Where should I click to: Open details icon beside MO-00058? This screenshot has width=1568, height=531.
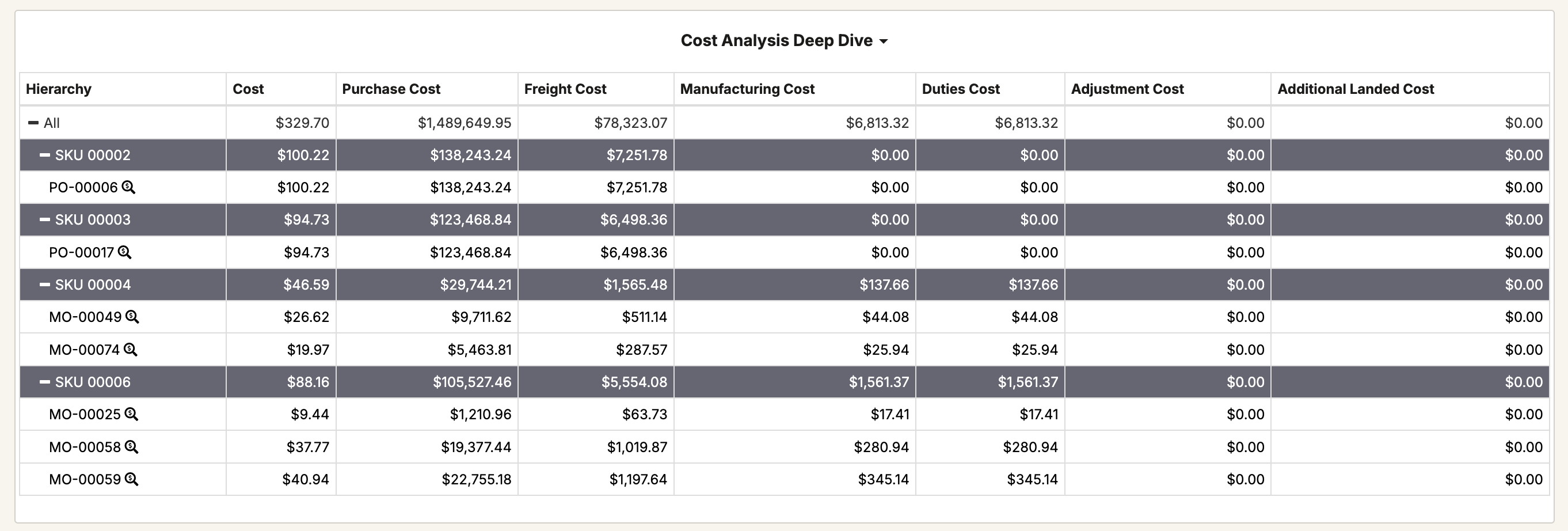131,447
